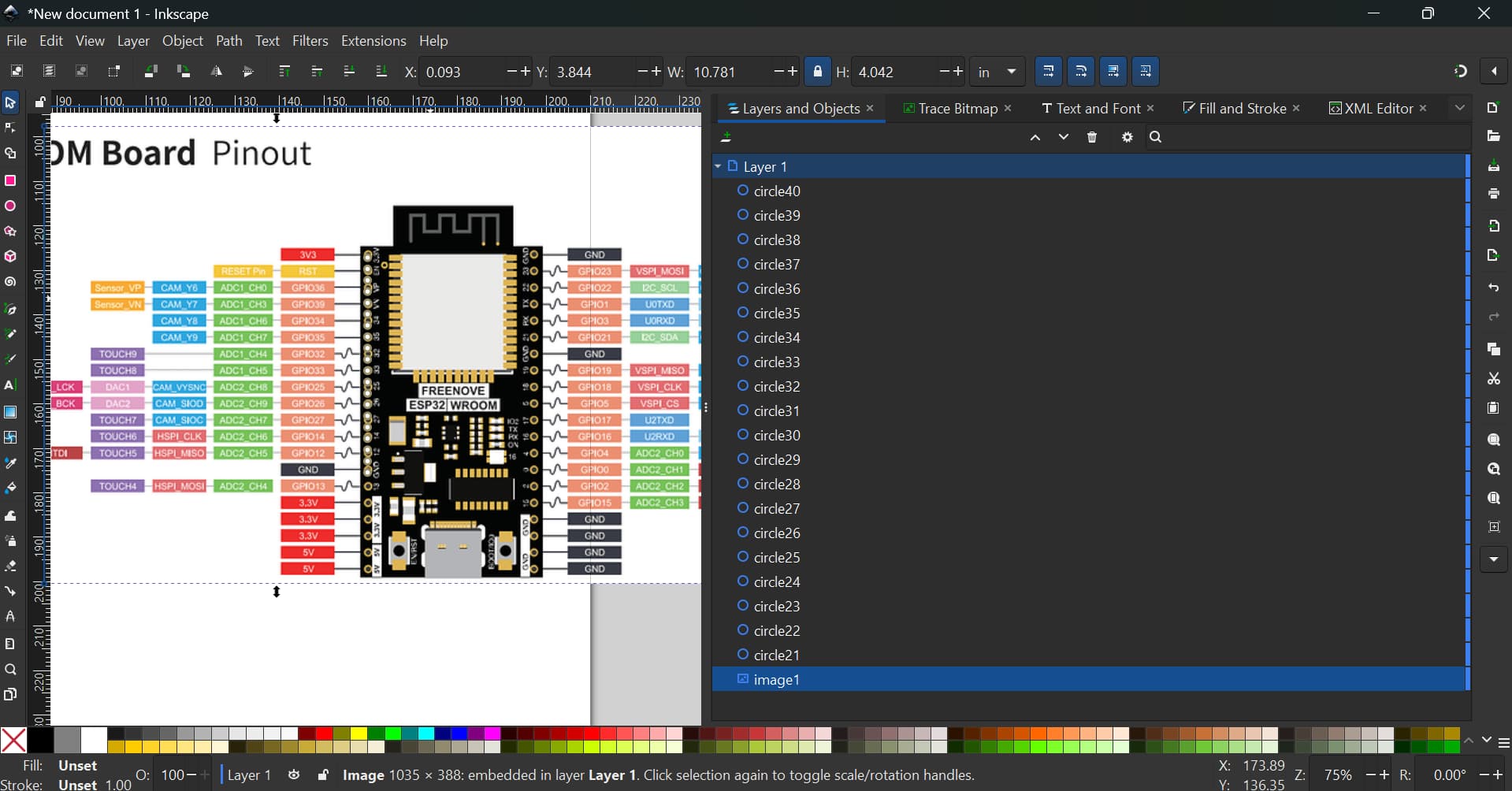This screenshot has height=791, width=1512.
Task: Select the Pen Bezier tool
Action: (10, 309)
